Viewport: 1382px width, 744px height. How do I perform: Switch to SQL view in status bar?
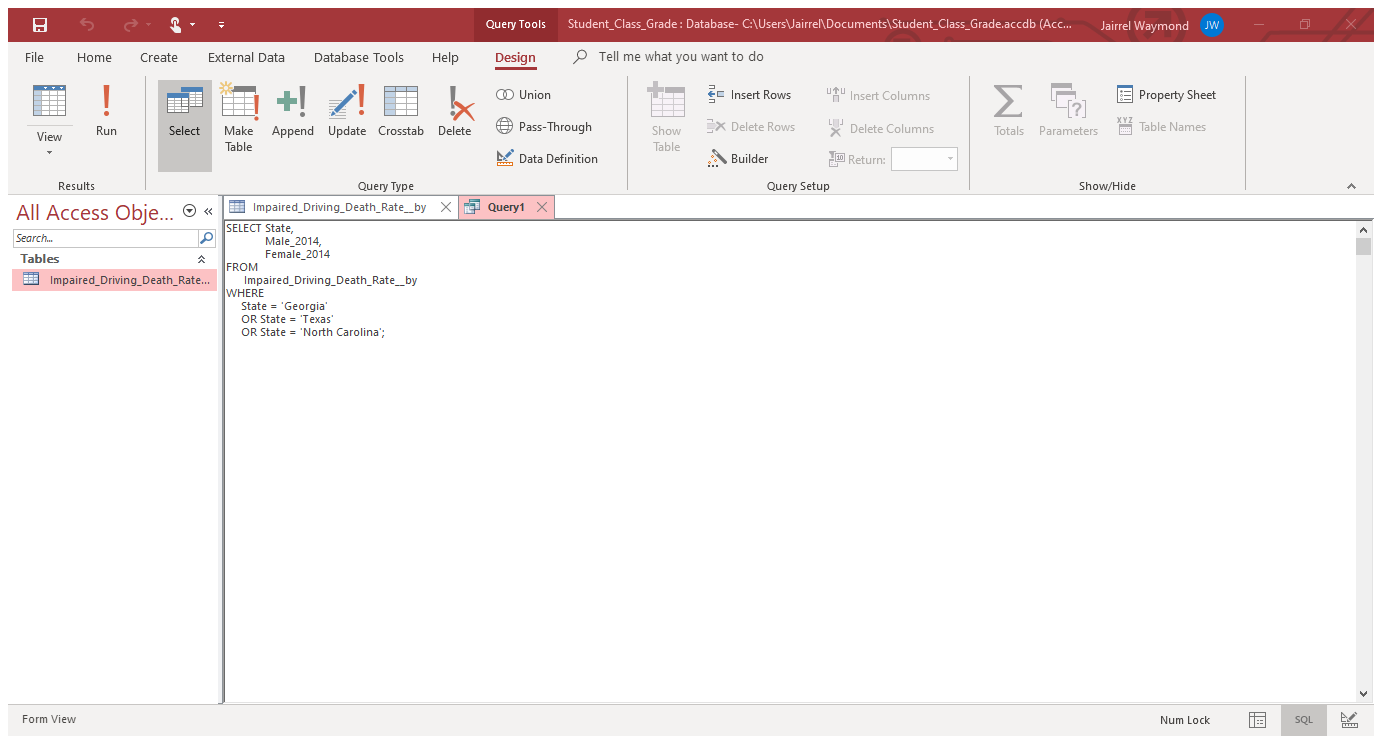point(1303,720)
